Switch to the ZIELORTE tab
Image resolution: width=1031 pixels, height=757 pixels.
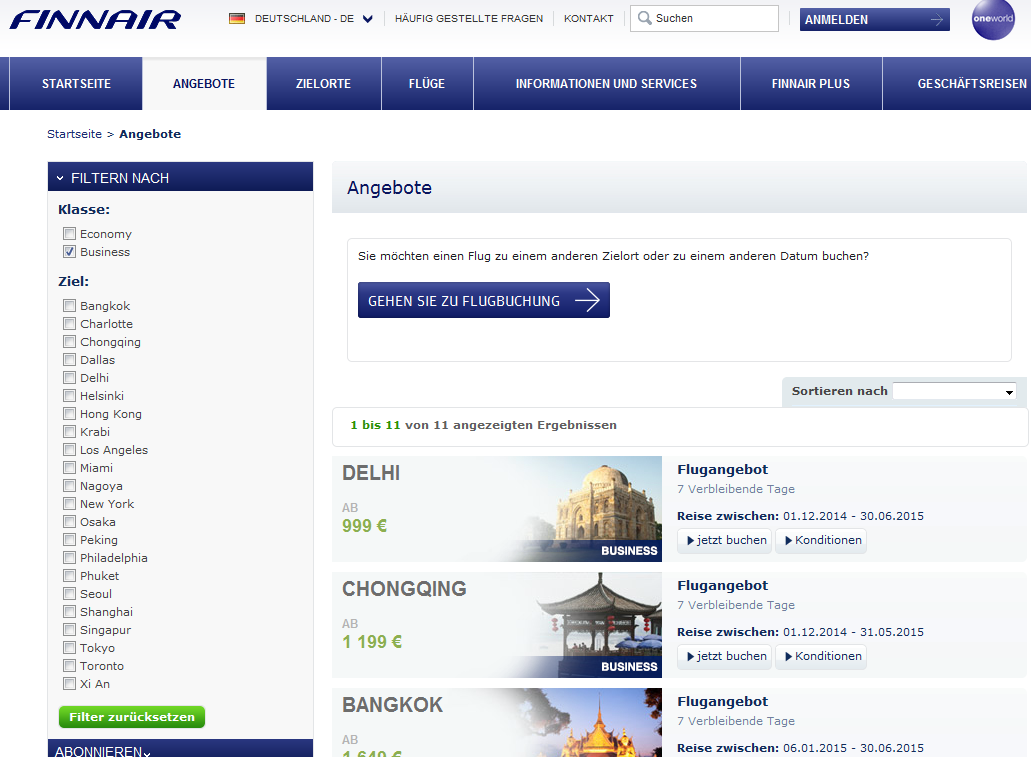click(323, 83)
